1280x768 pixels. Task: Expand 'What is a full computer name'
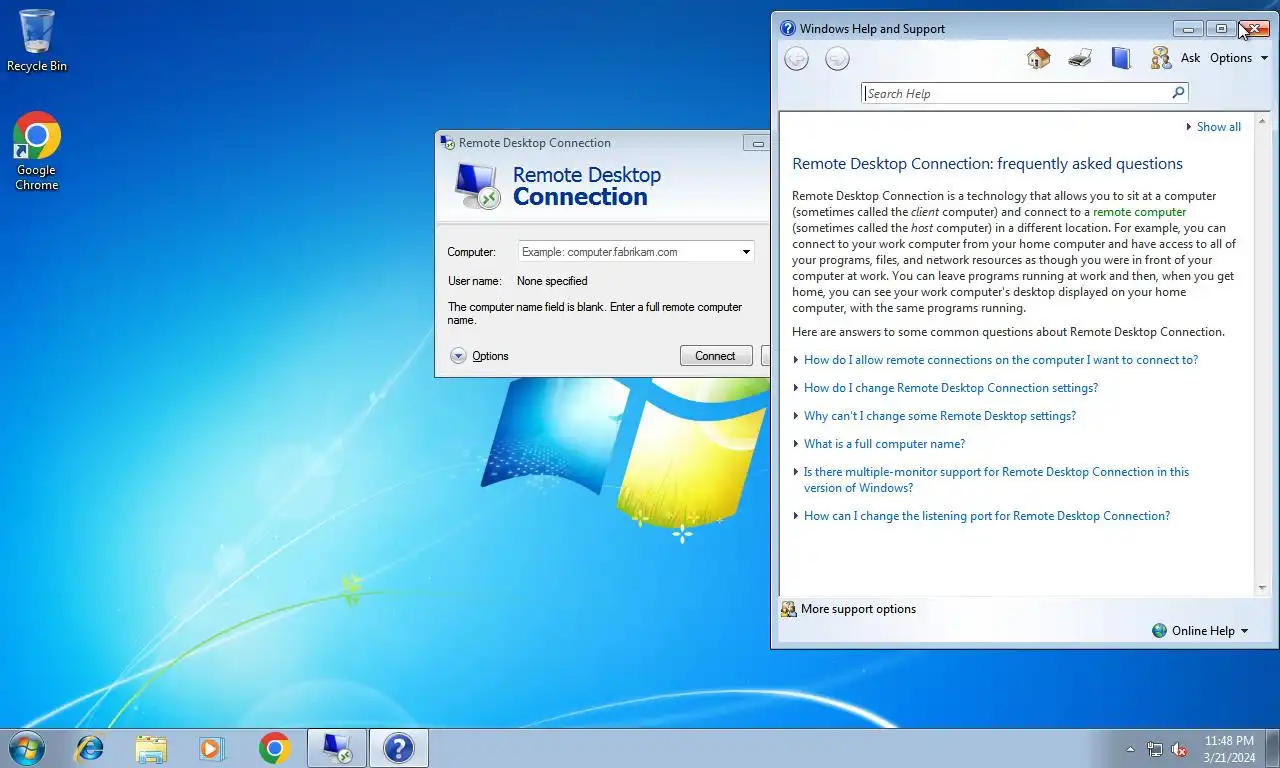(885, 444)
